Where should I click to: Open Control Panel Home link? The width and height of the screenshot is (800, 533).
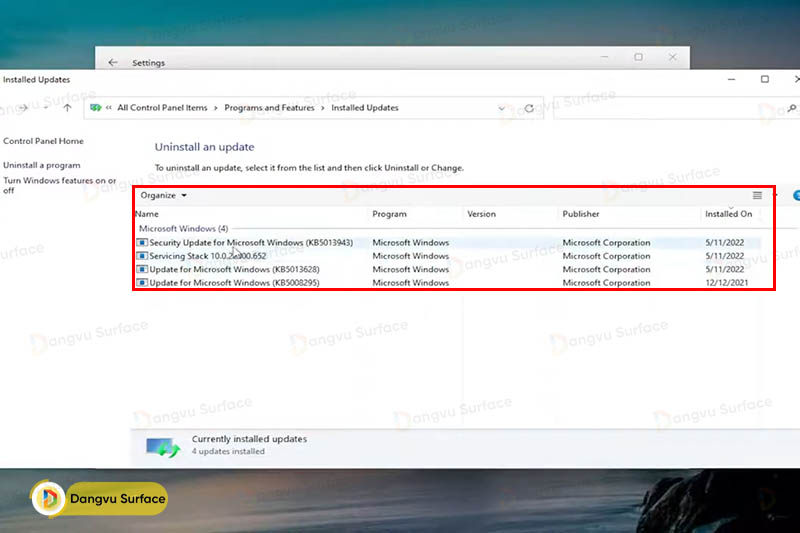[43, 141]
